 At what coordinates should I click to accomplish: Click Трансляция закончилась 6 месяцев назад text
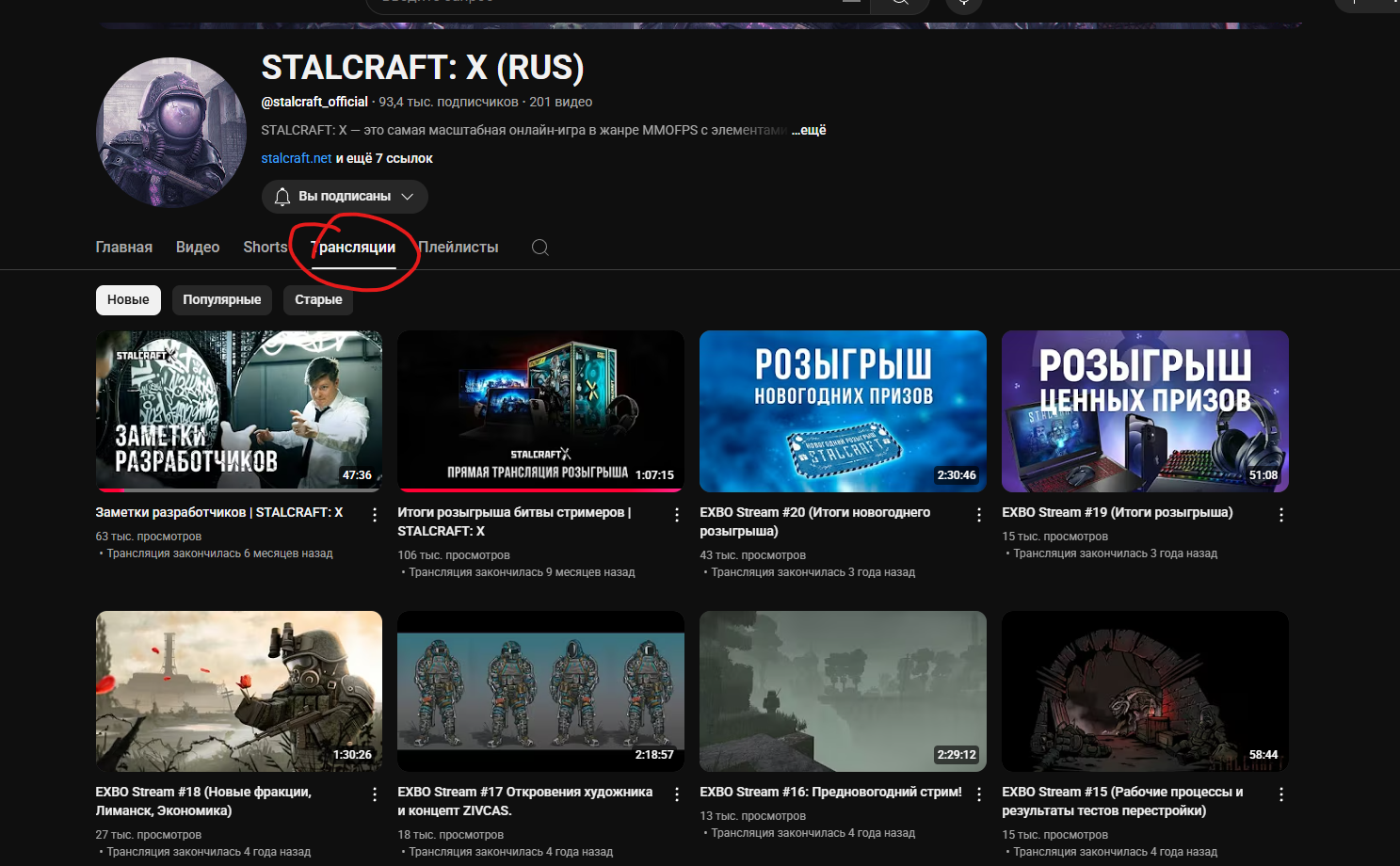[x=219, y=553]
